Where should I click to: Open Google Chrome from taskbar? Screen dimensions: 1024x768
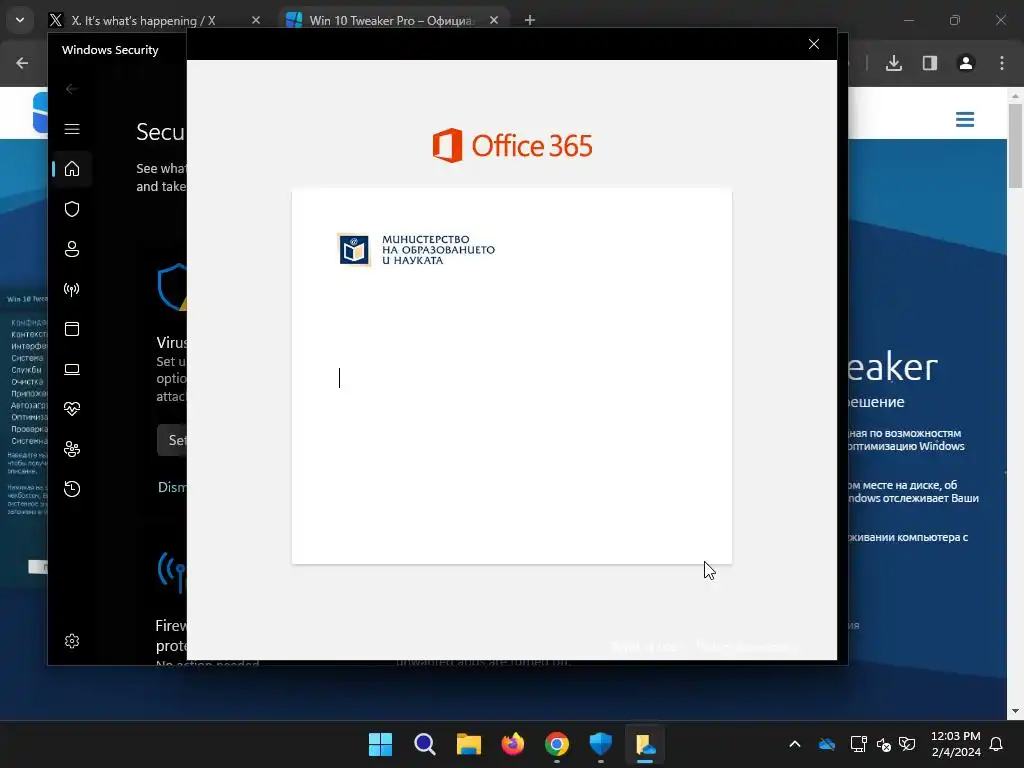pos(556,744)
